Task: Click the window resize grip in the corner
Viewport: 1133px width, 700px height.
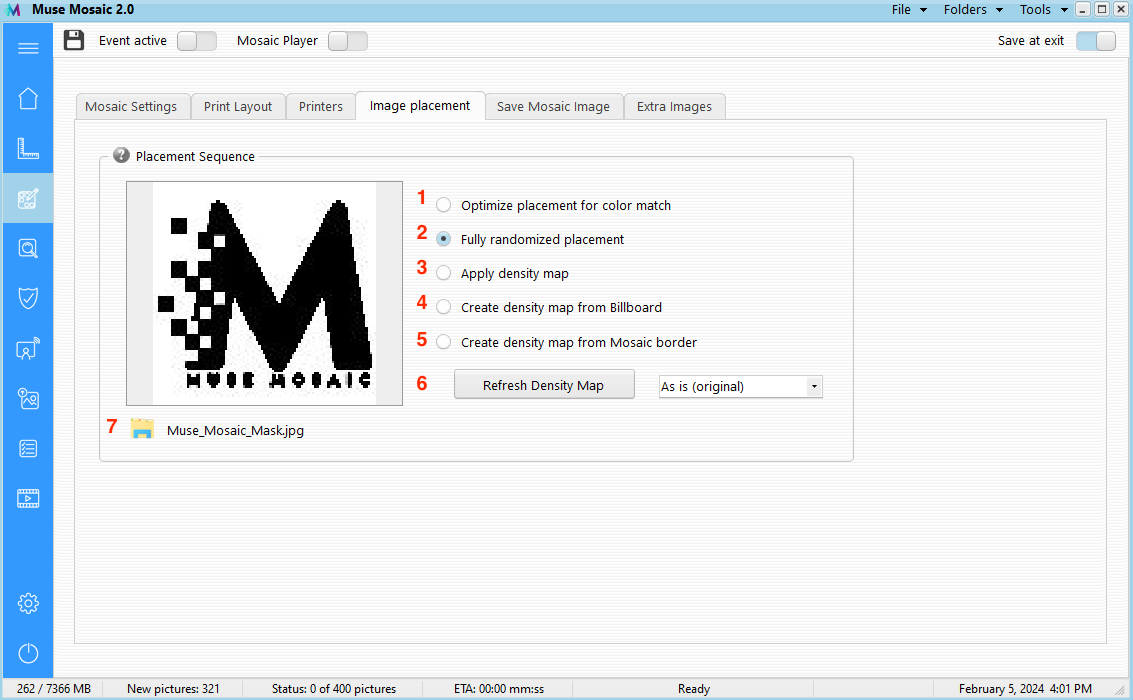Action: click(x=1121, y=690)
